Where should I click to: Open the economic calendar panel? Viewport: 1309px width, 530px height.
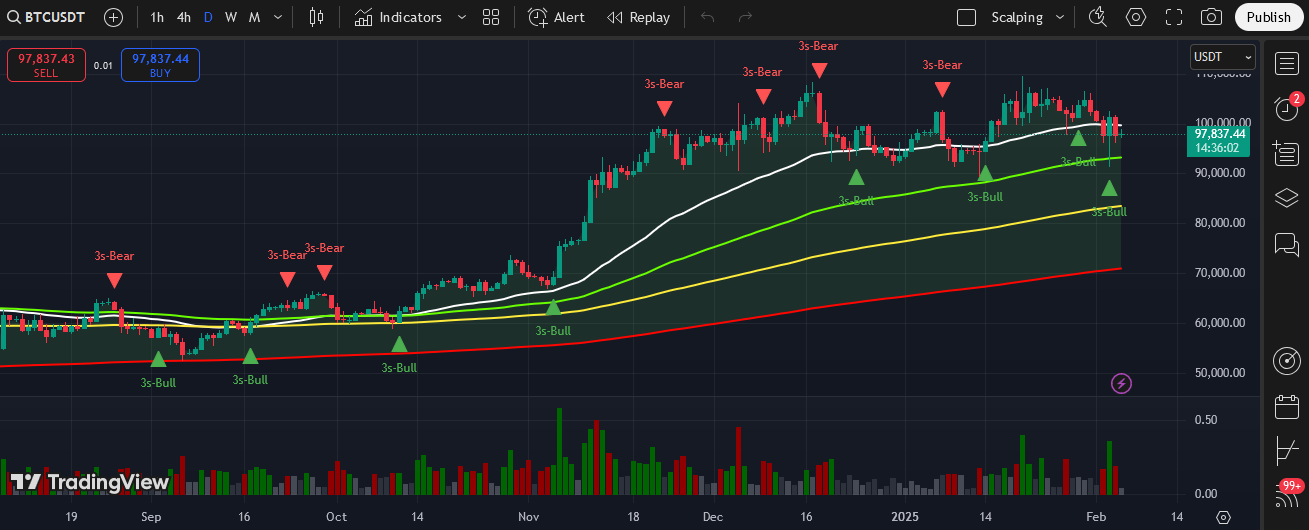point(1286,407)
